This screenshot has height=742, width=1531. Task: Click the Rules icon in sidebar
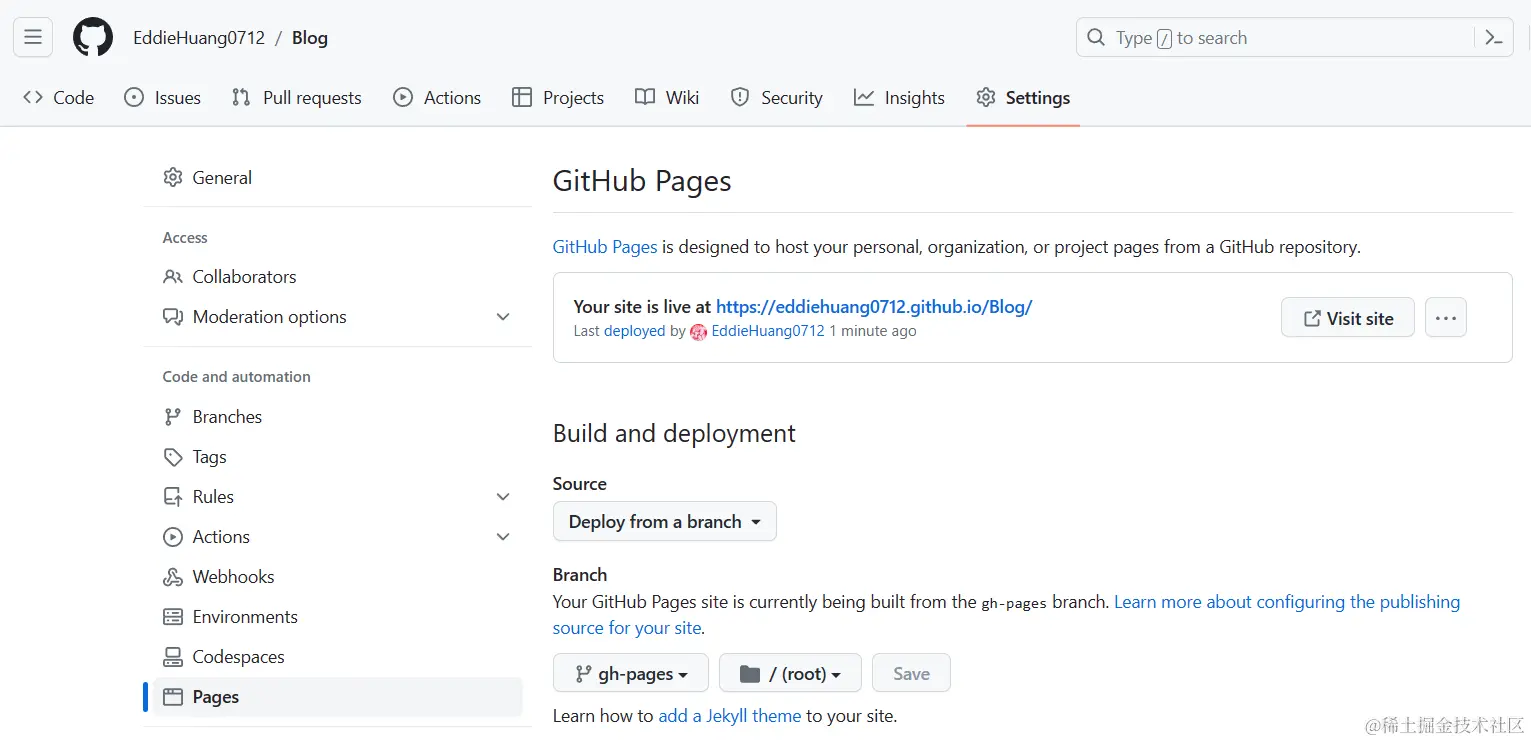click(x=173, y=497)
